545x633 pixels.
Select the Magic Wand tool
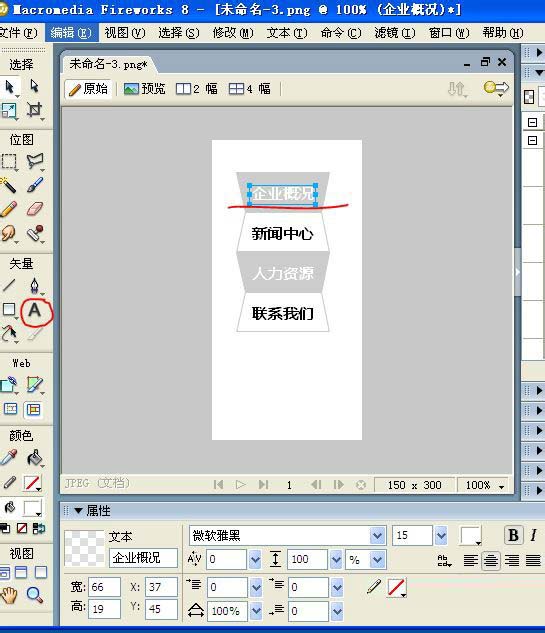8,185
